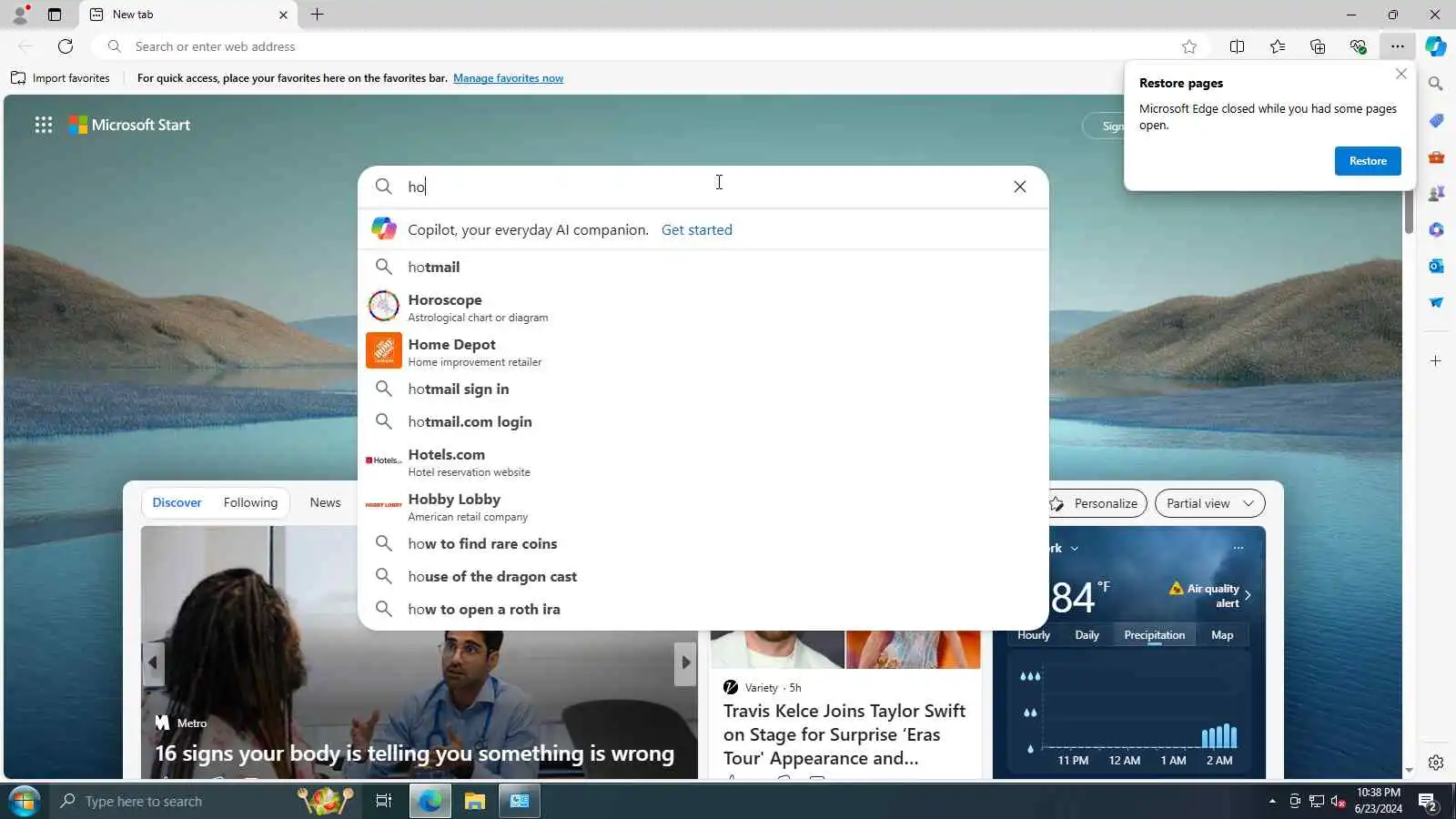
Task: Open the tab actions menu icon
Action: 55,15
